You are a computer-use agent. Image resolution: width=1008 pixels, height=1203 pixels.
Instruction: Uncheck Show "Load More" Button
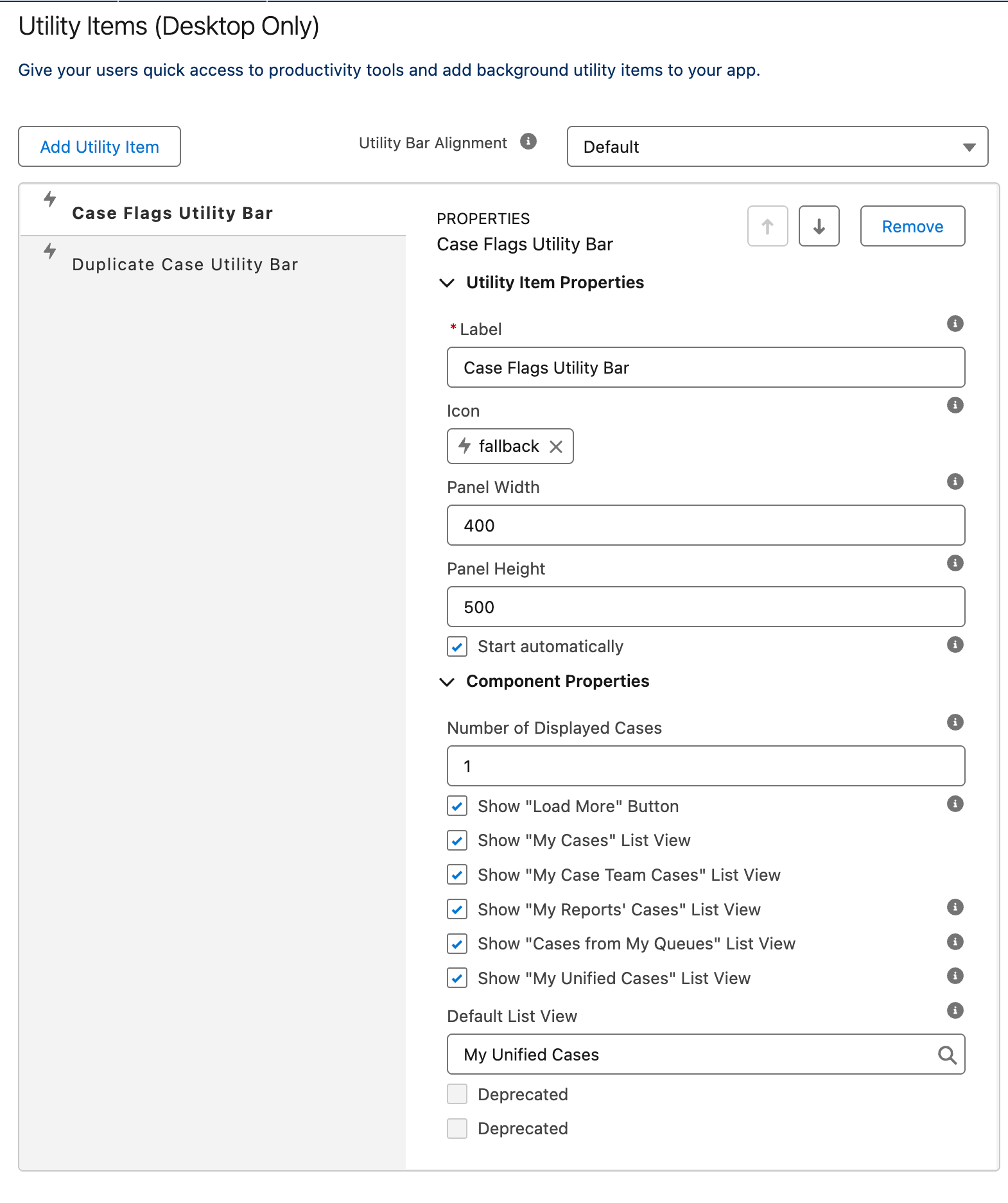coord(457,806)
